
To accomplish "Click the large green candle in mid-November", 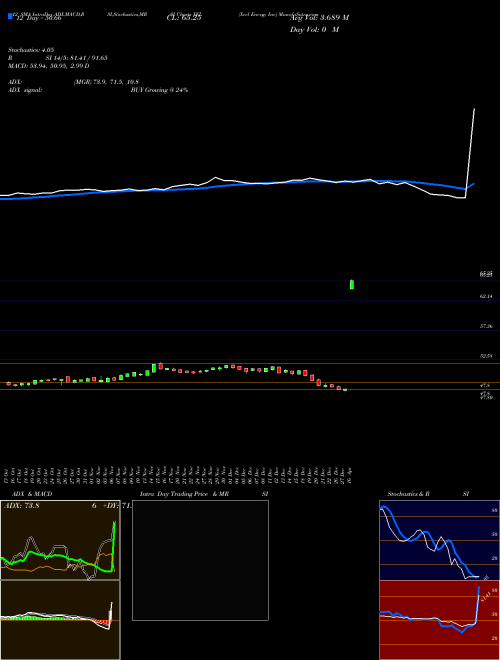I will coord(154,368).
